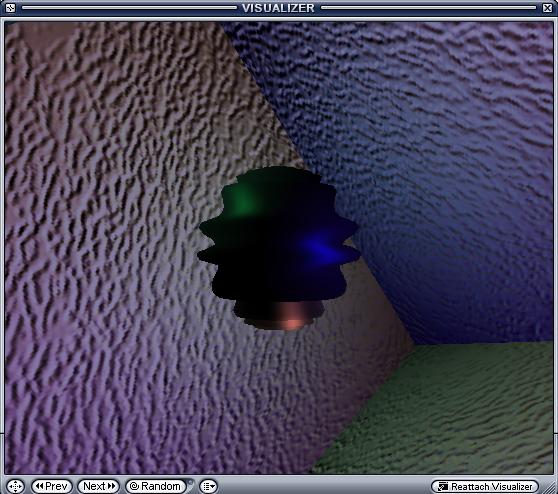The width and height of the screenshot is (558, 494).
Task: Toggle the Random indicator light
Action: coord(190,483)
